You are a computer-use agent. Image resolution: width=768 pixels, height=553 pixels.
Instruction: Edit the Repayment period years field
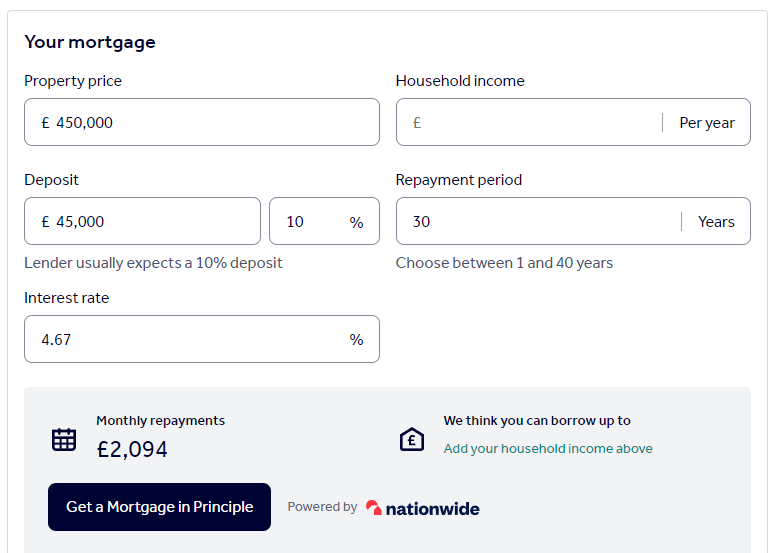[535, 222]
